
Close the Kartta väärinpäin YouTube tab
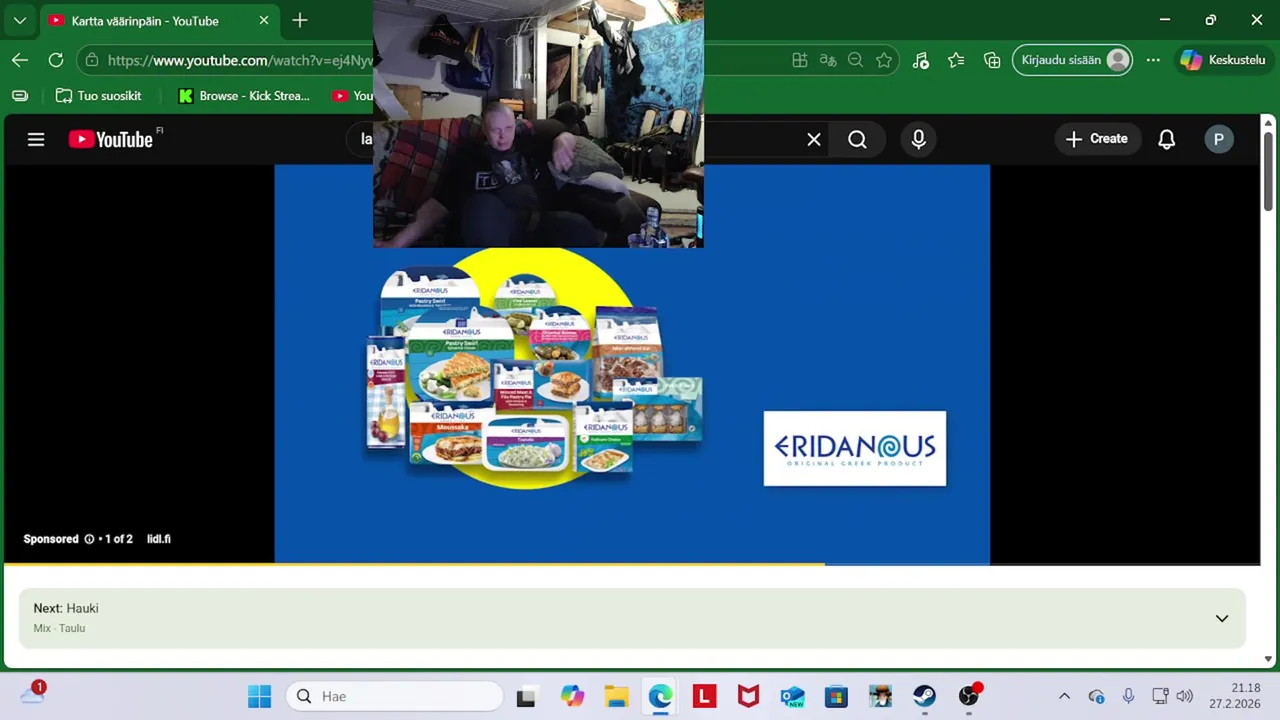click(x=264, y=20)
